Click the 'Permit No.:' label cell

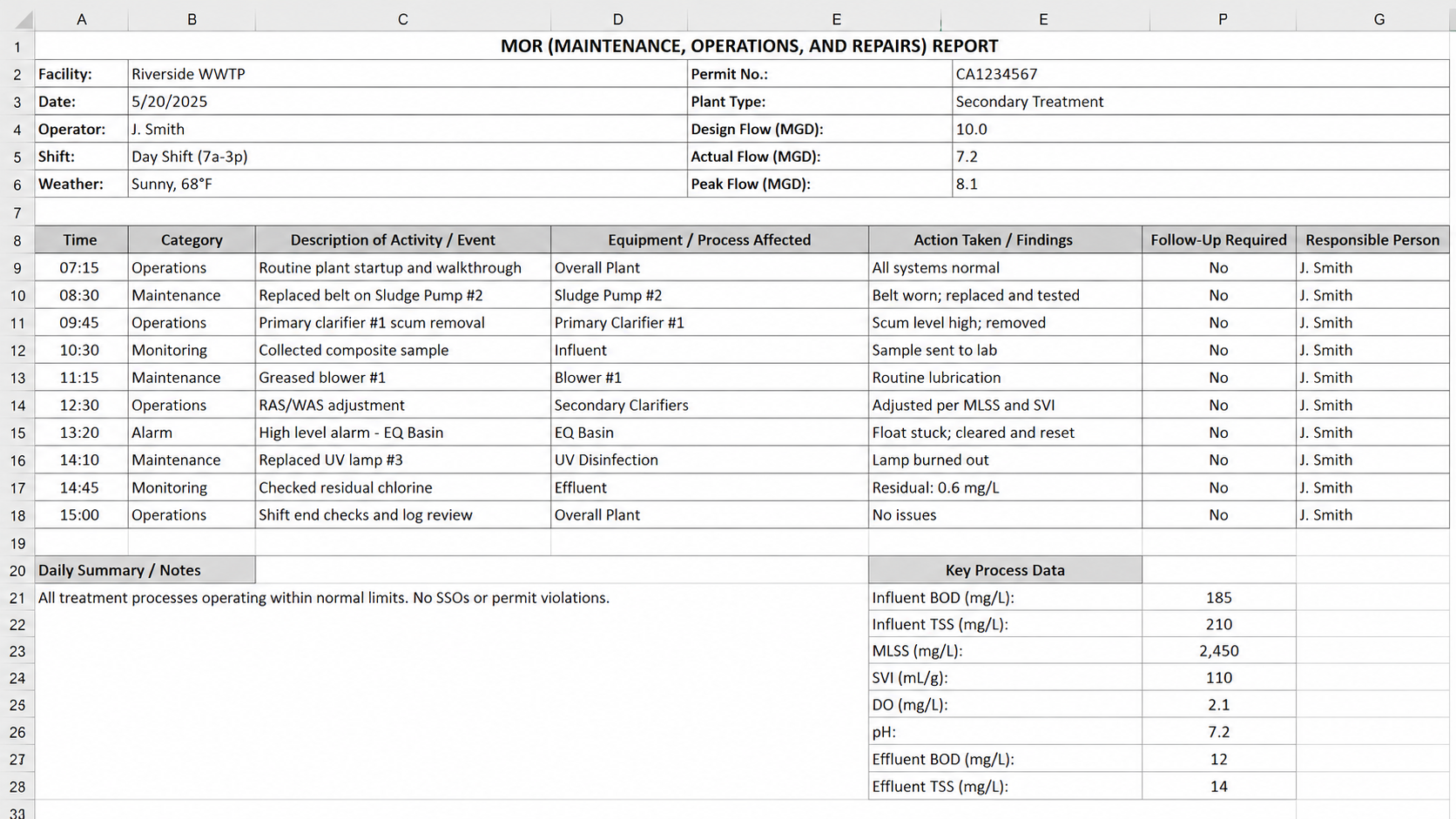pyautogui.click(x=819, y=74)
